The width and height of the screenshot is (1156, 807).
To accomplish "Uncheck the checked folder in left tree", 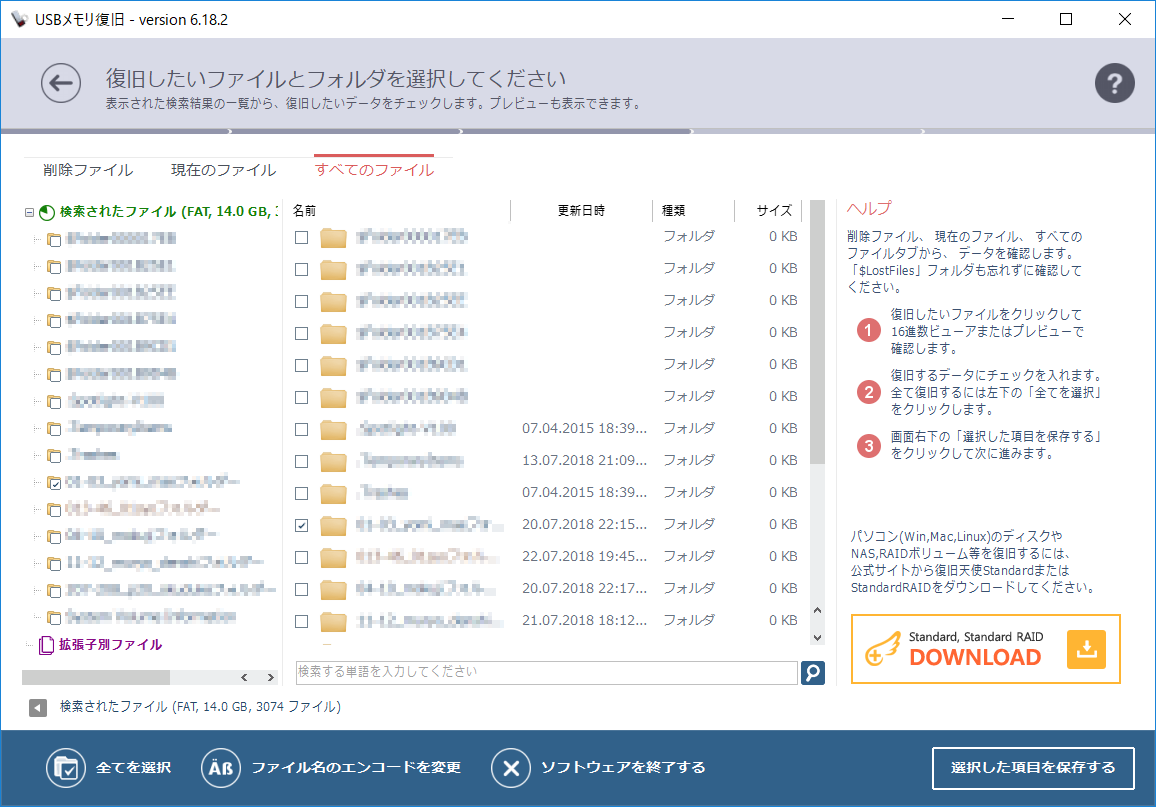I will (55, 482).
